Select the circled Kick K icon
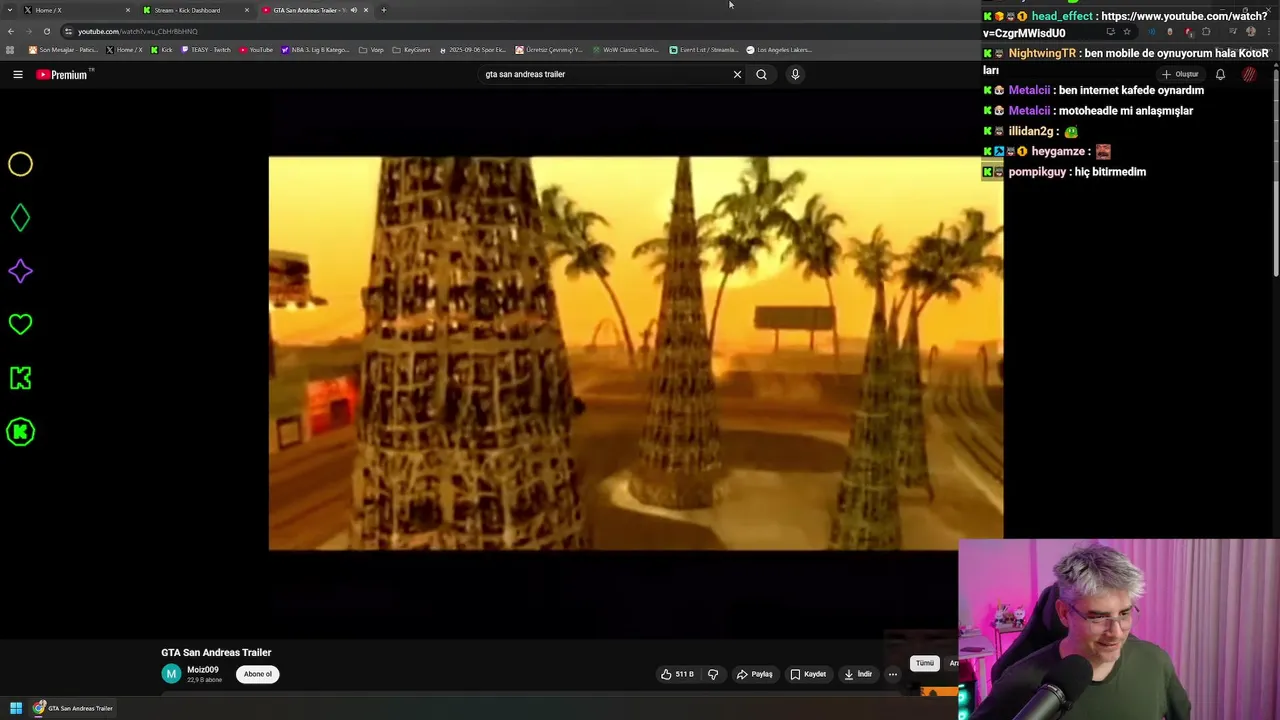This screenshot has height=720, width=1280. coord(20,432)
